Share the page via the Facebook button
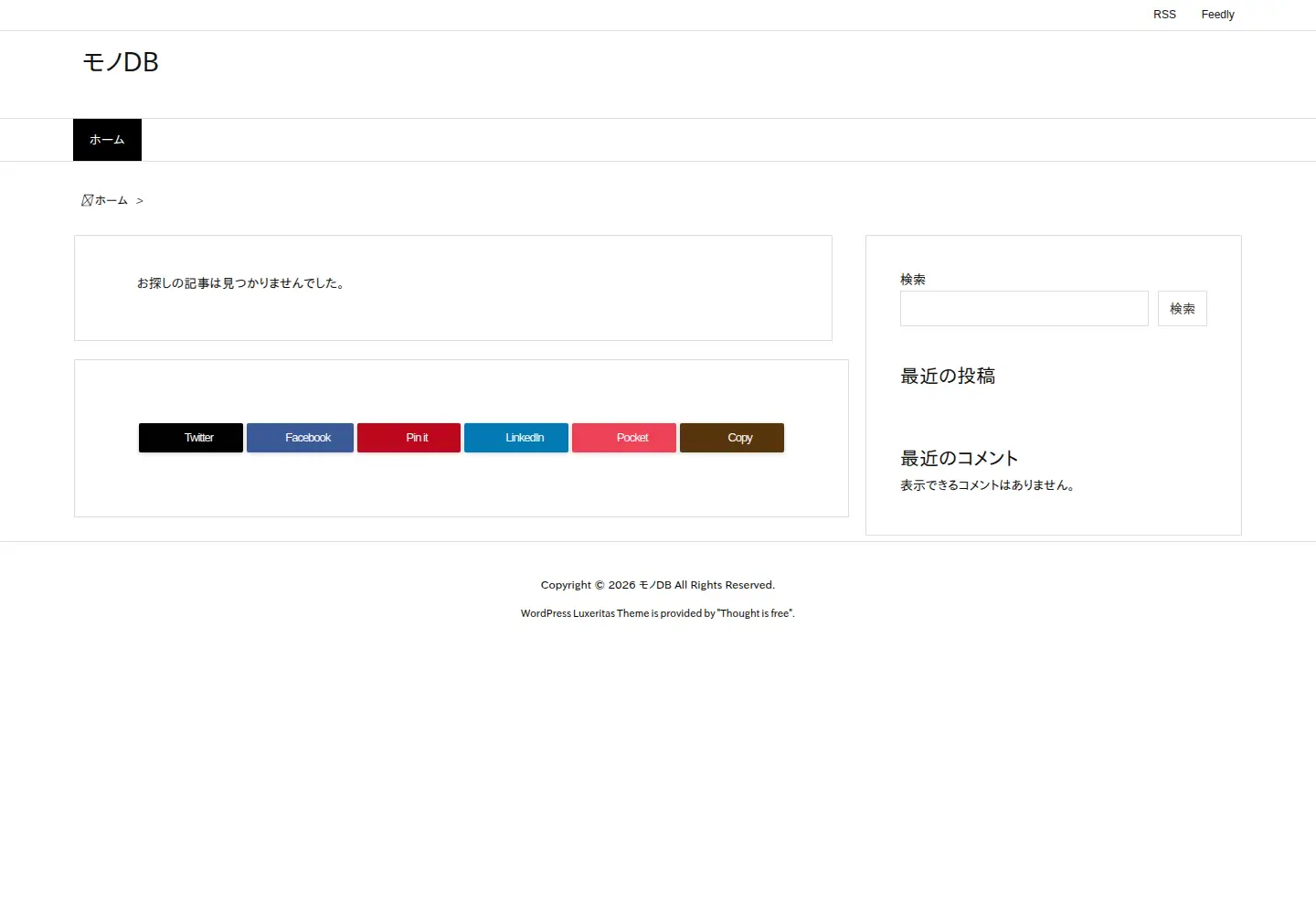The image size is (1316, 914). (300, 438)
